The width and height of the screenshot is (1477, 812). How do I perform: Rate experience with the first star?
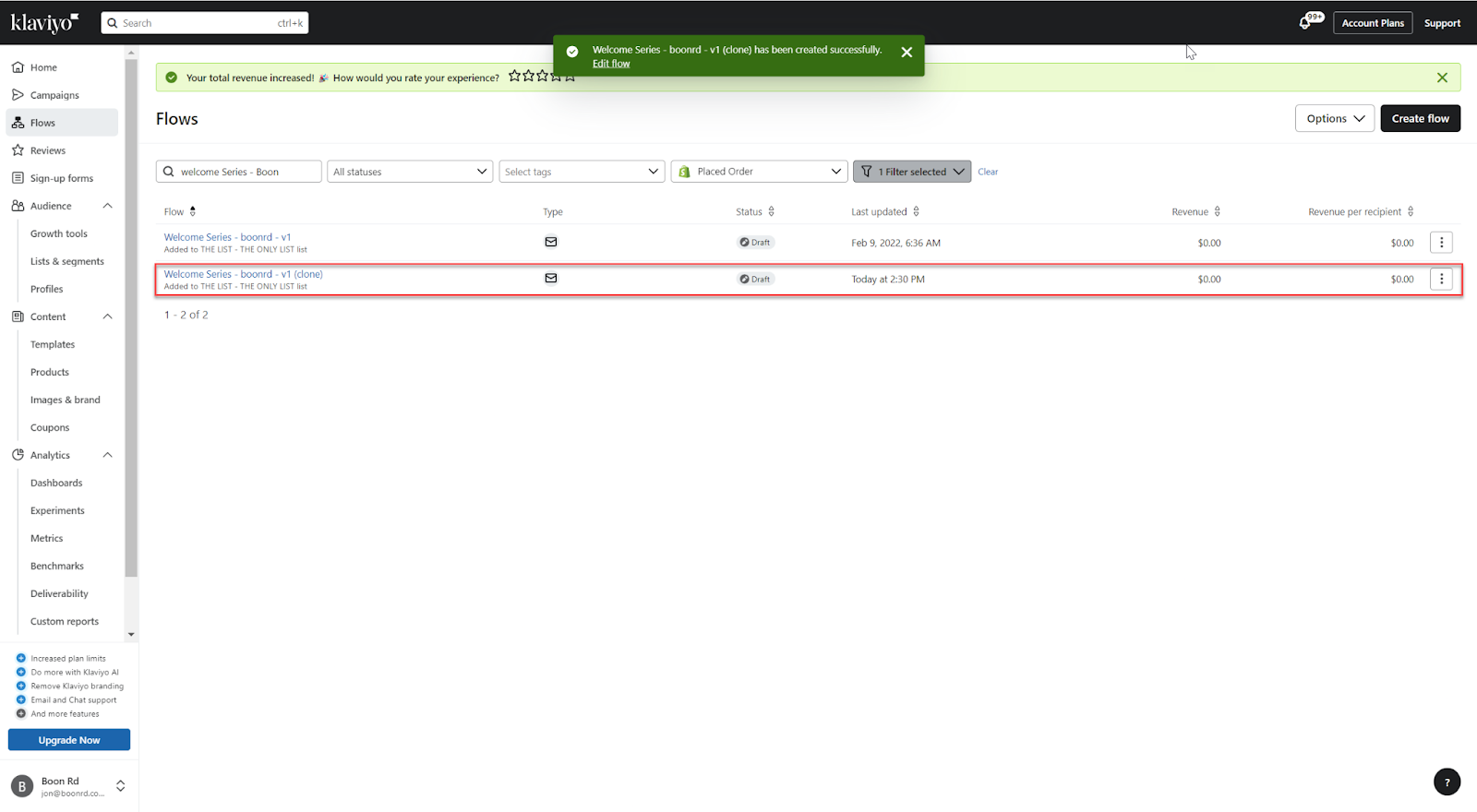pyautogui.click(x=514, y=77)
